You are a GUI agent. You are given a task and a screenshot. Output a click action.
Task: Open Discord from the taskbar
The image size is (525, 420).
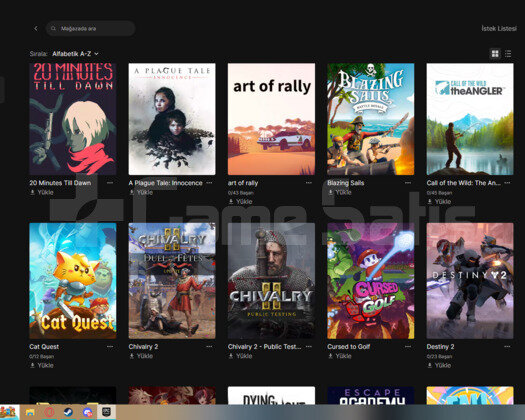88,412
